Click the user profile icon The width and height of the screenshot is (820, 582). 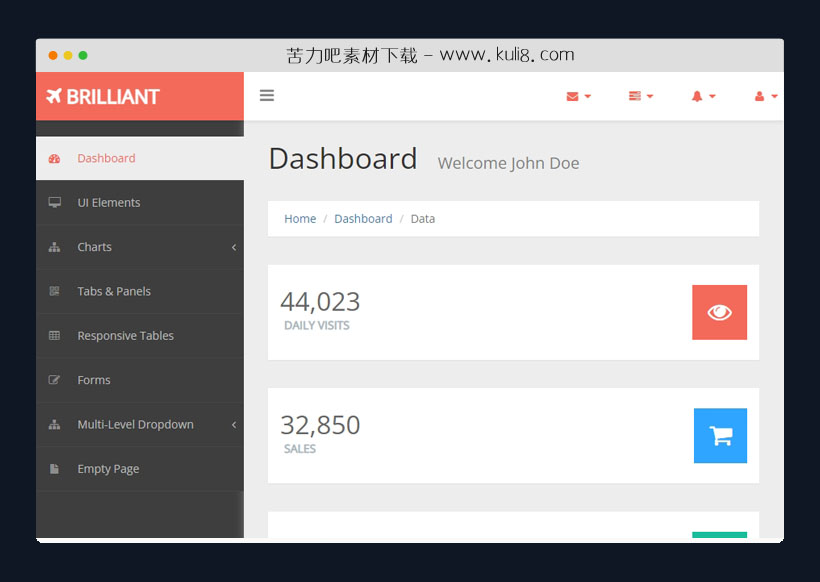coord(761,96)
